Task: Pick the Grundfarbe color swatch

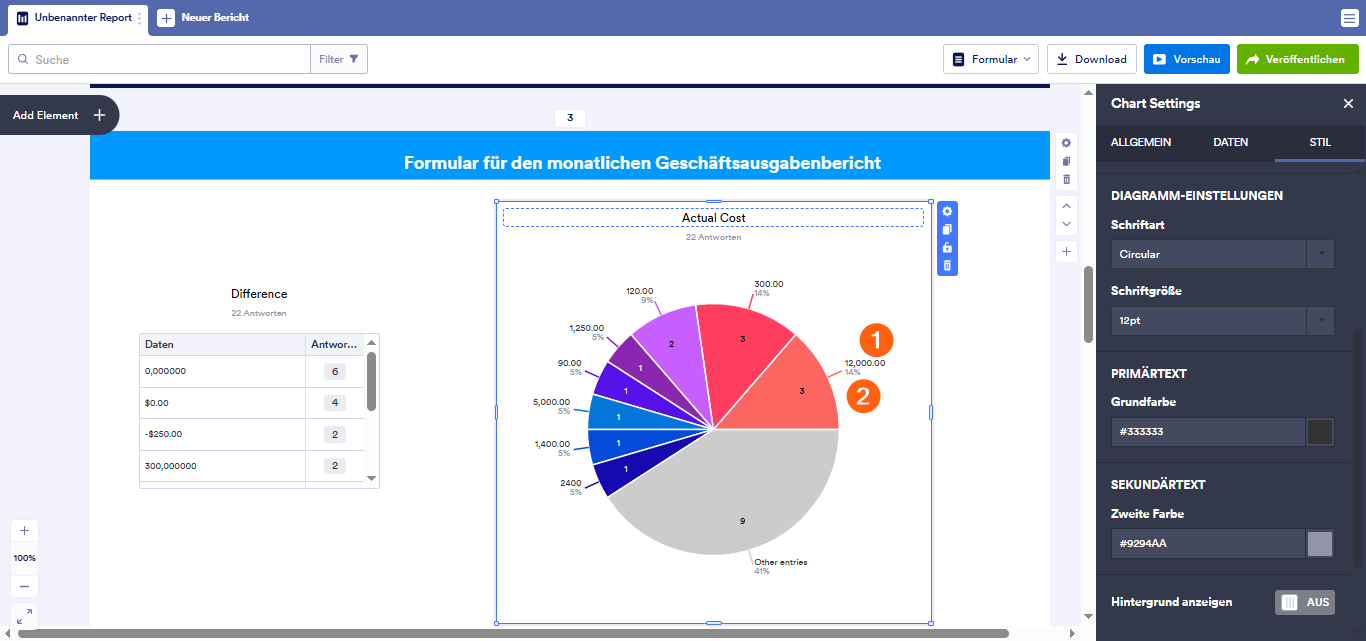Action: 1319,431
